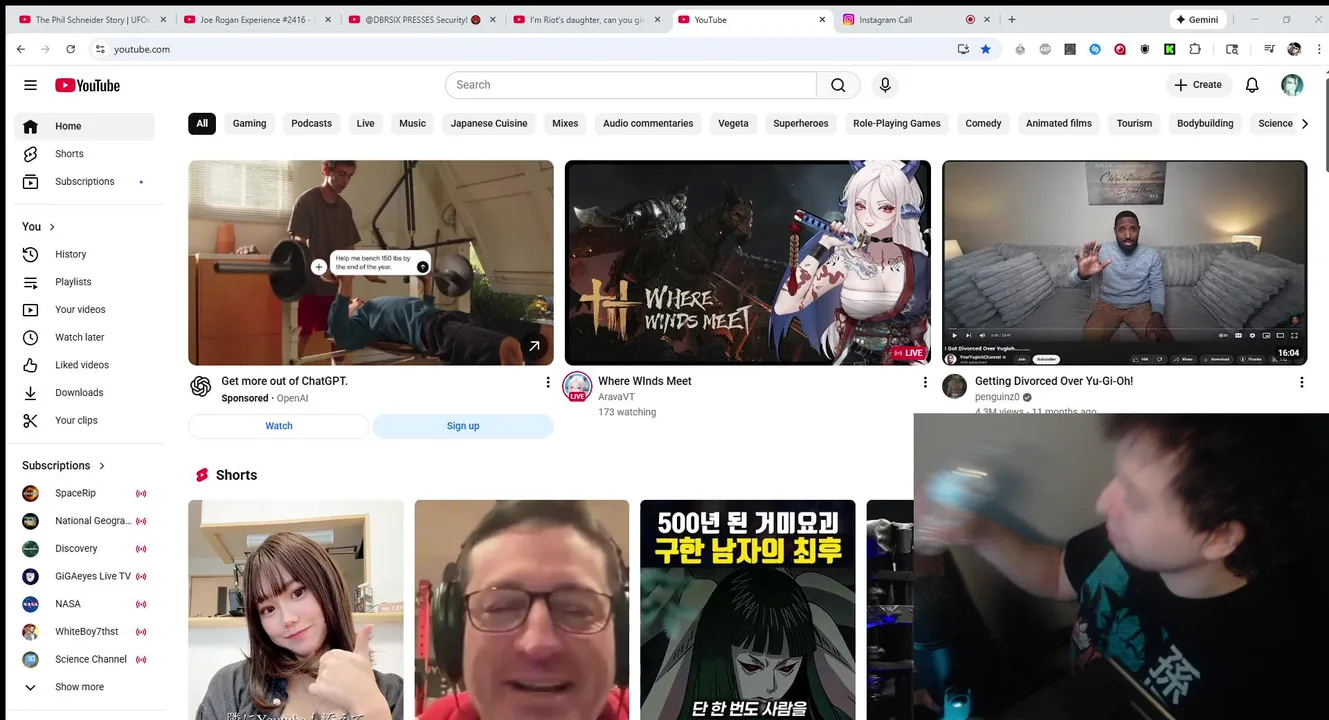The width and height of the screenshot is (1329, 720).
Task: Expand Show more subscriptions
Action: [85, 687]
